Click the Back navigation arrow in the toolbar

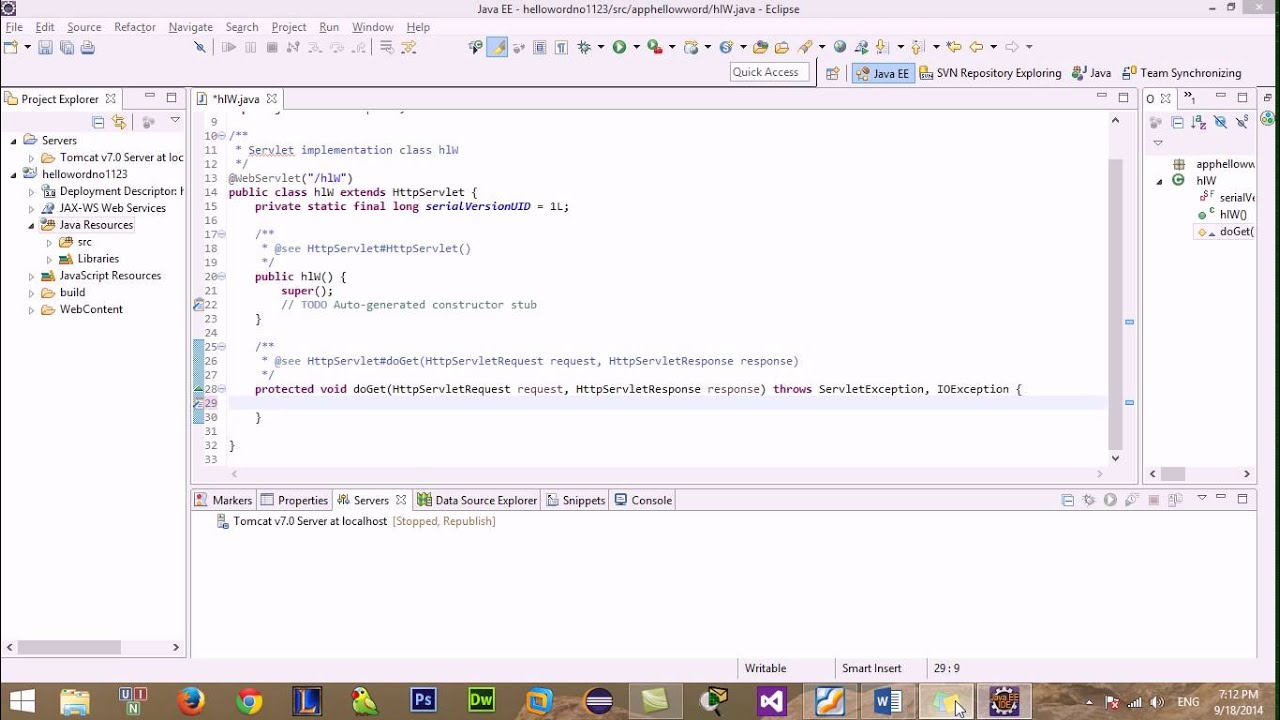click(x=976, y=47)
